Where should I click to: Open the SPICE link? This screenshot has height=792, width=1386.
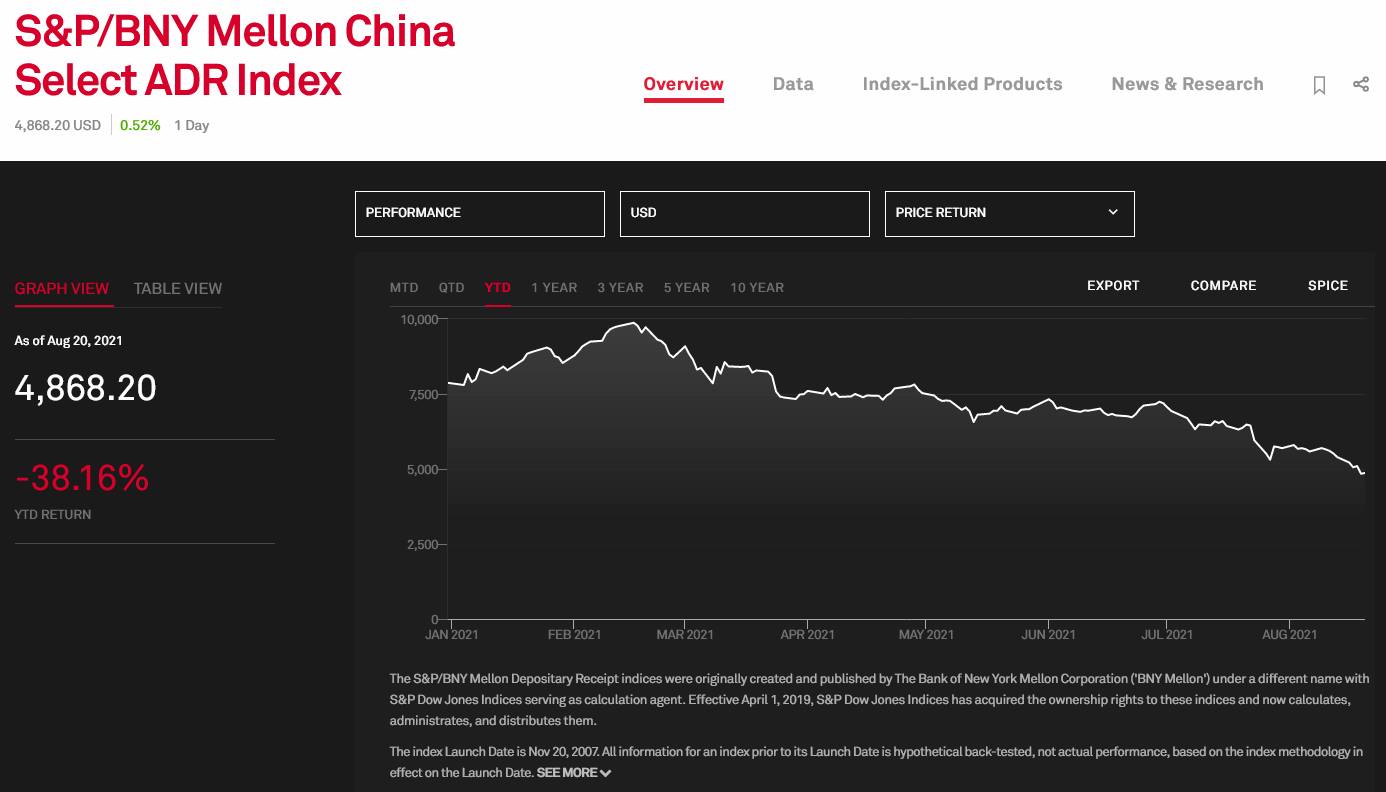(1328, 285)
